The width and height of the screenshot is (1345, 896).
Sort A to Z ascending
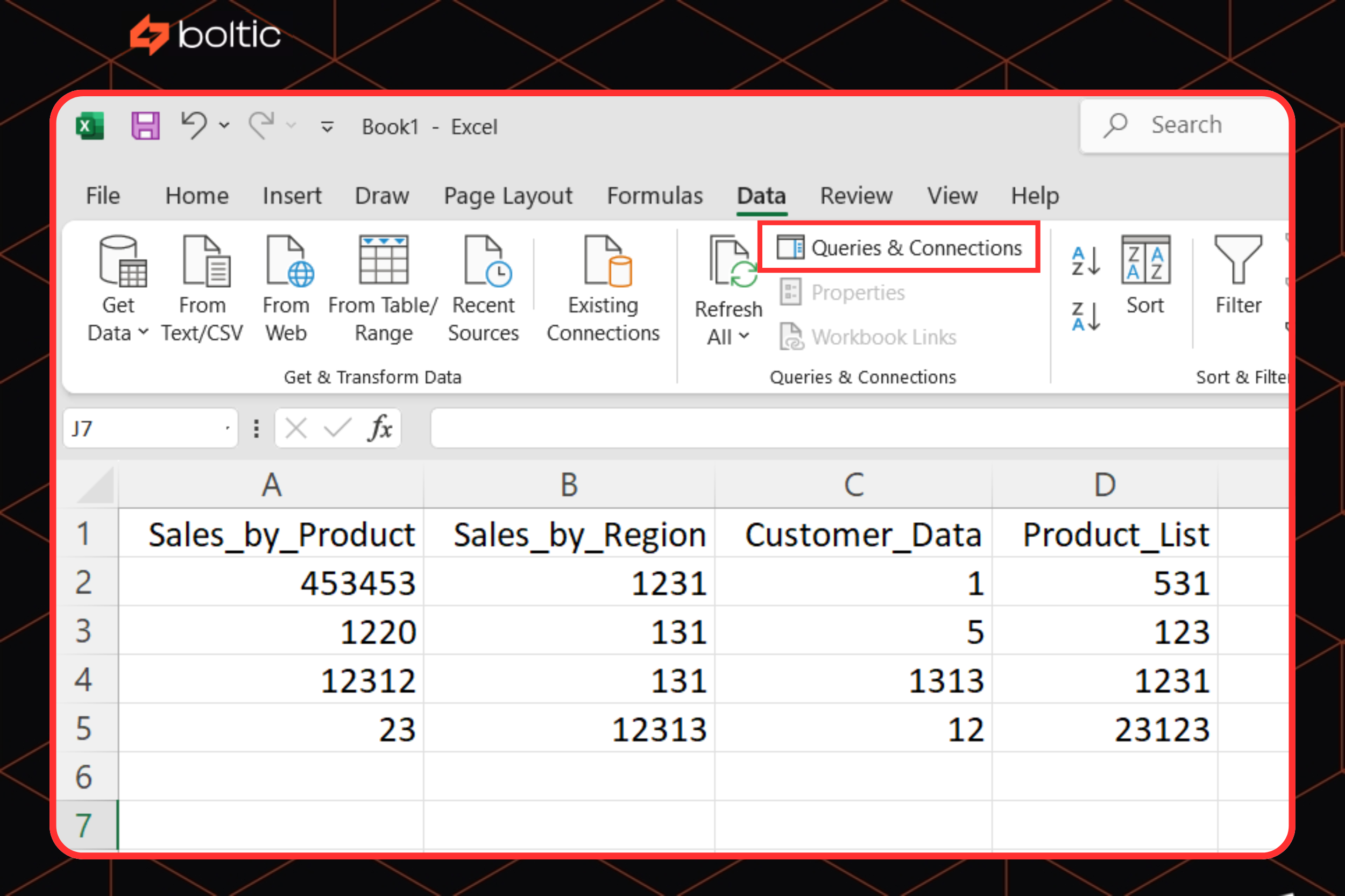coord(1086,261)
